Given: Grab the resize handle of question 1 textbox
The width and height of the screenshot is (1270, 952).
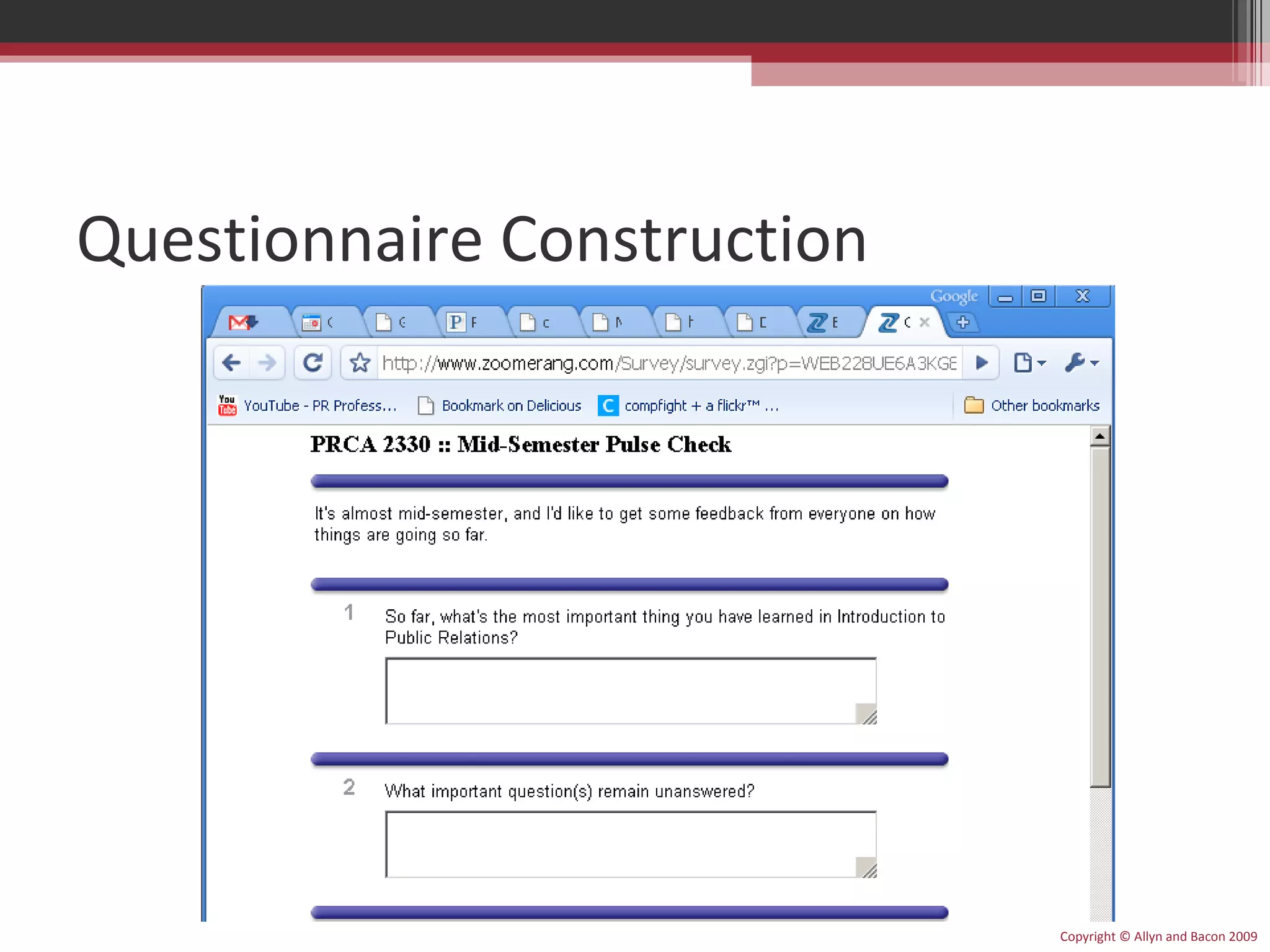Looking at the screenshot, I should [x=866, y=713].
